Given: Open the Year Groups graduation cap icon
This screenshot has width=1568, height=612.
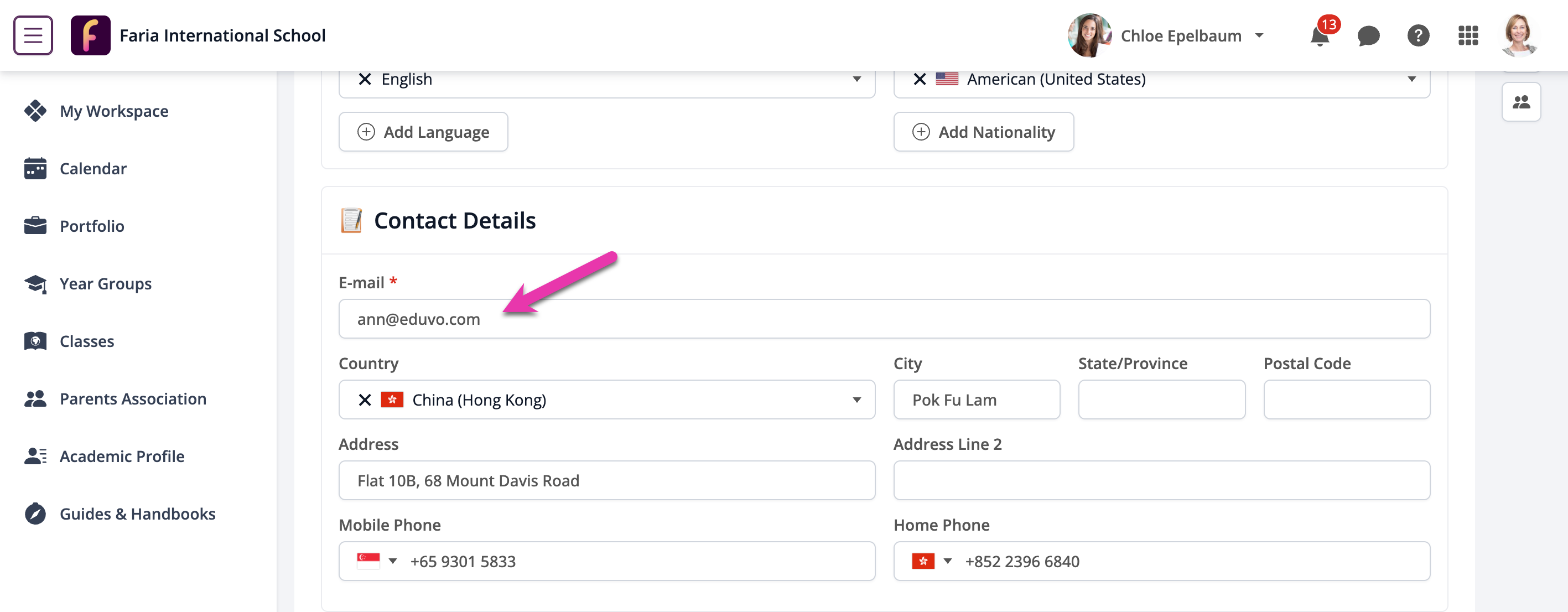Looking at the screenshot, I should (35, 283).
